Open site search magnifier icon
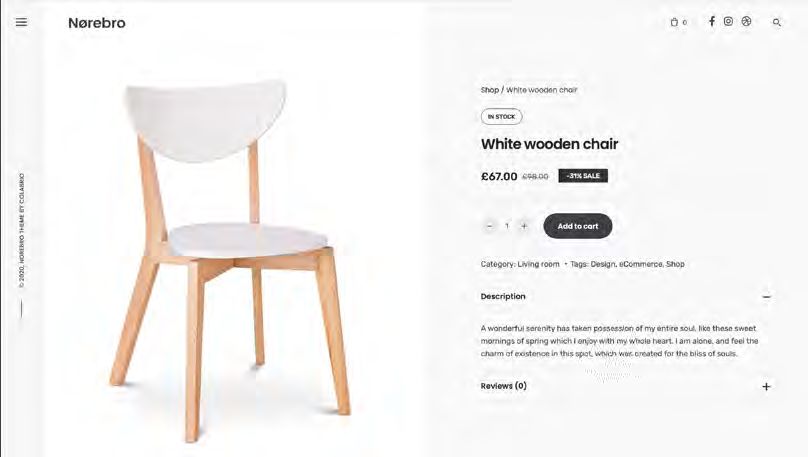Viewport: 808px width, 457px height. tap(777, 22)
